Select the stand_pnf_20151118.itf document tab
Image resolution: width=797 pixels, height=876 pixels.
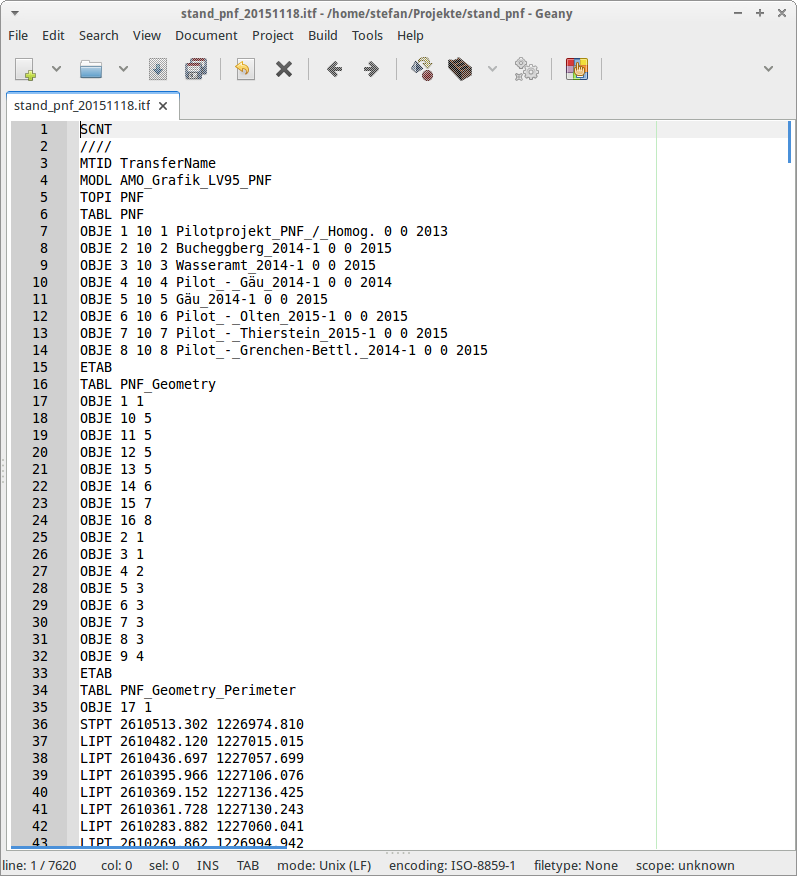tap(82, 106)
